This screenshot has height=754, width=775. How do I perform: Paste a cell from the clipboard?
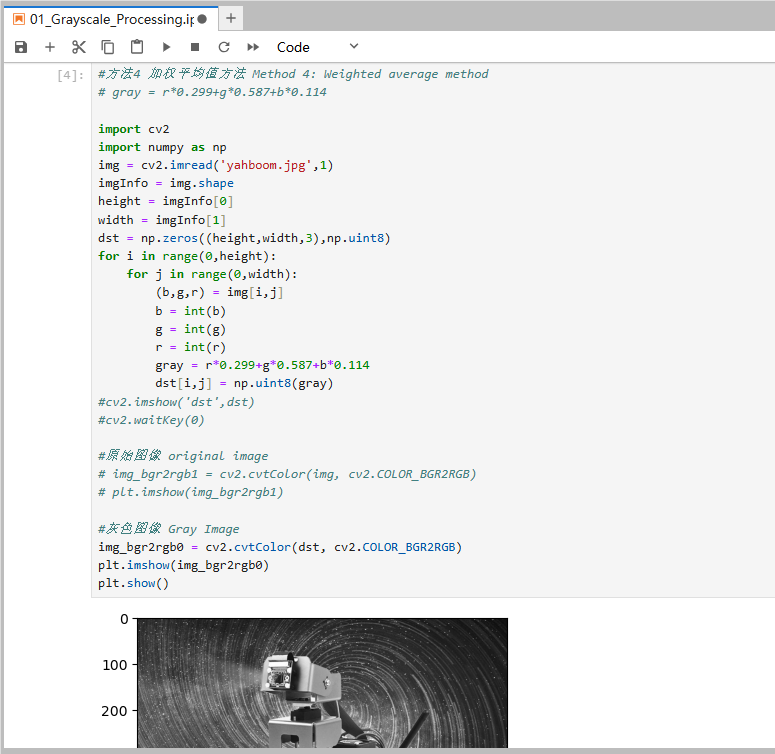pyautogui.click(x=137, y=47)
